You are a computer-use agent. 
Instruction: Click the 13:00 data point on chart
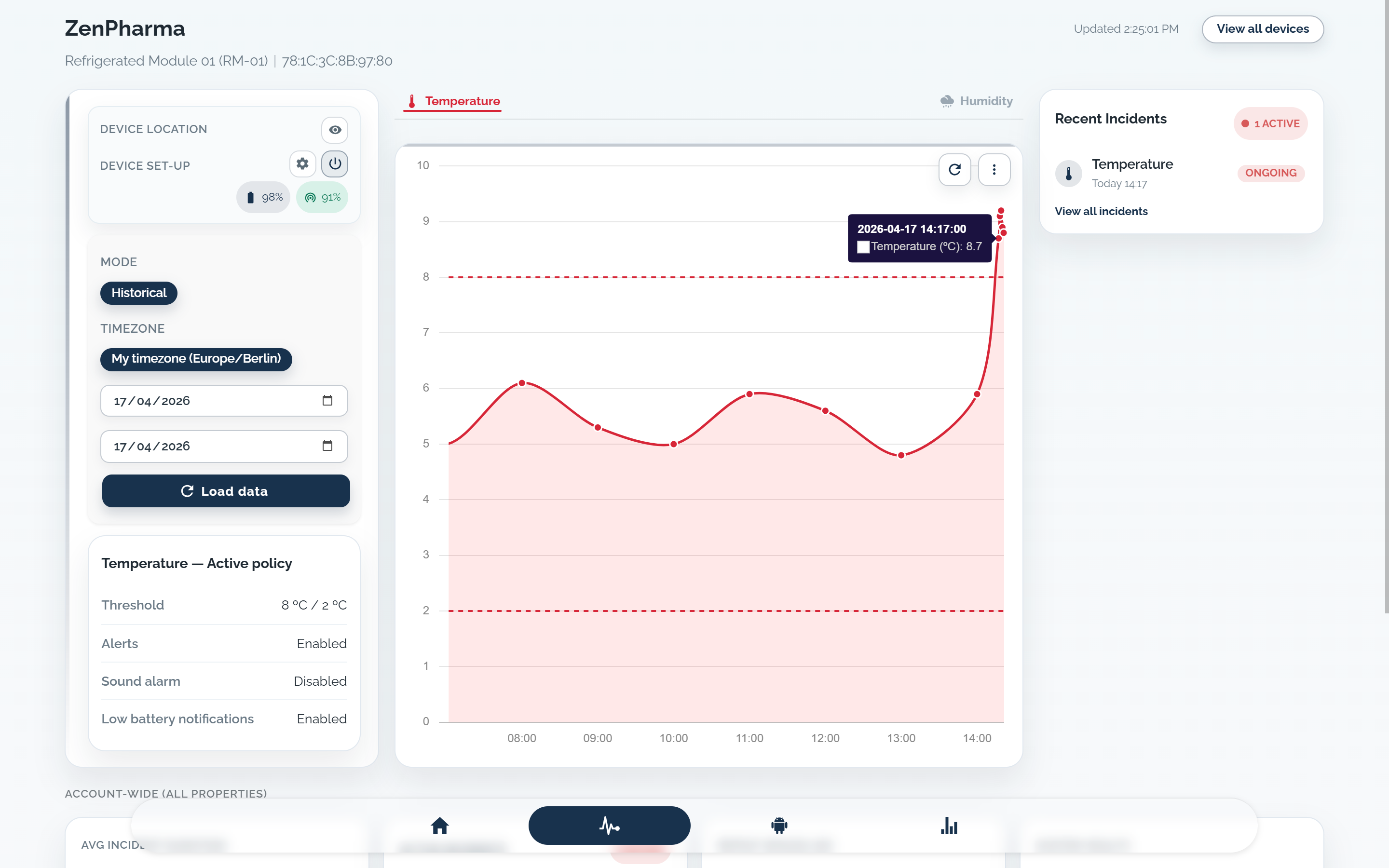pos(901,455)
